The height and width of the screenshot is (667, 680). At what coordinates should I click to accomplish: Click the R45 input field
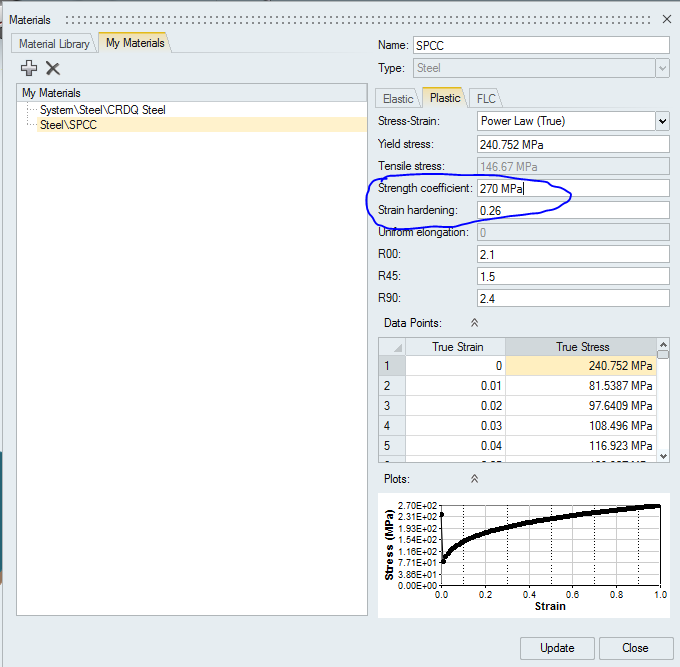coord(573,277)
